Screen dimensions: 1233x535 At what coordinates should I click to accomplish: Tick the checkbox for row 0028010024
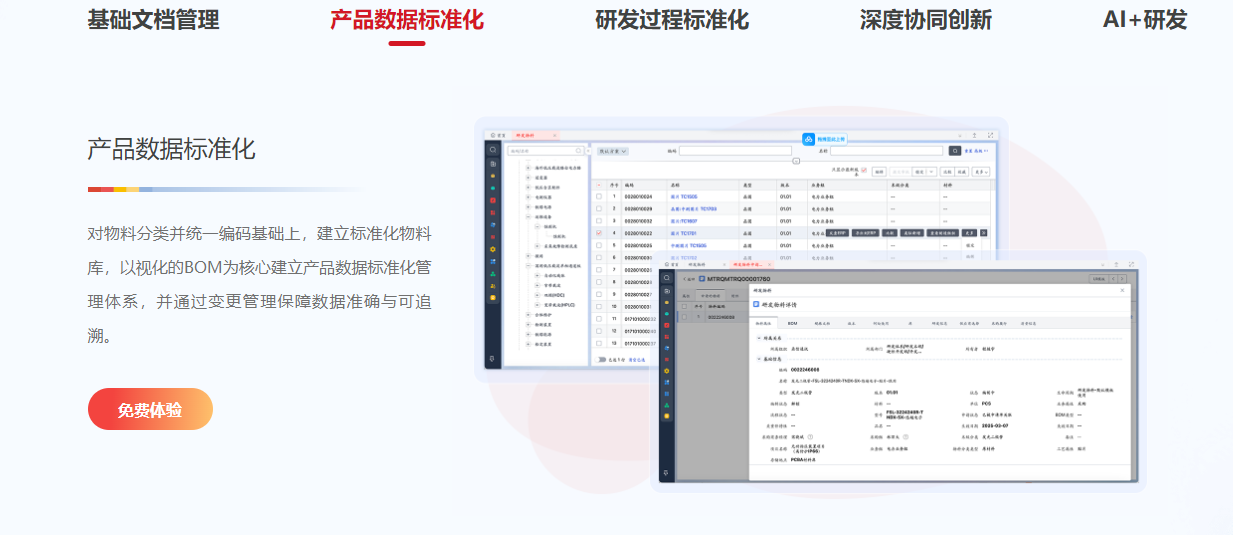coord(599,197)
